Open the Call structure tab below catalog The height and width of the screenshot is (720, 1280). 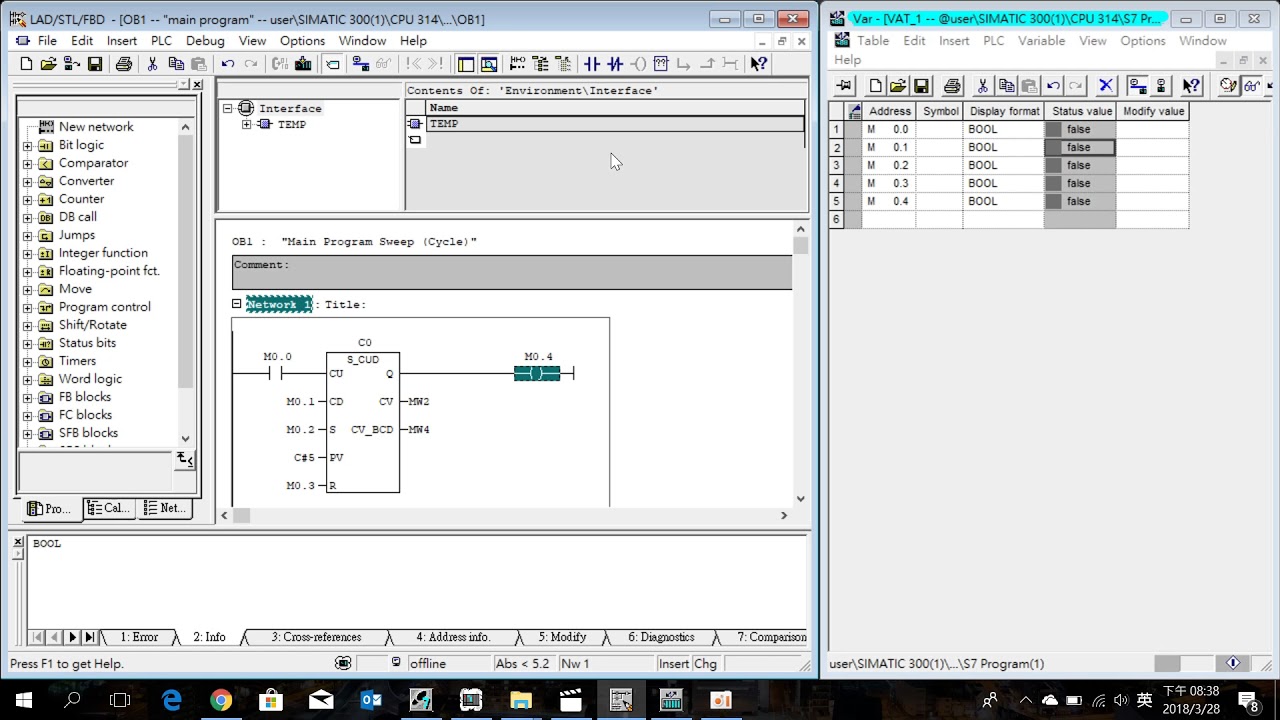pos(109,509)
